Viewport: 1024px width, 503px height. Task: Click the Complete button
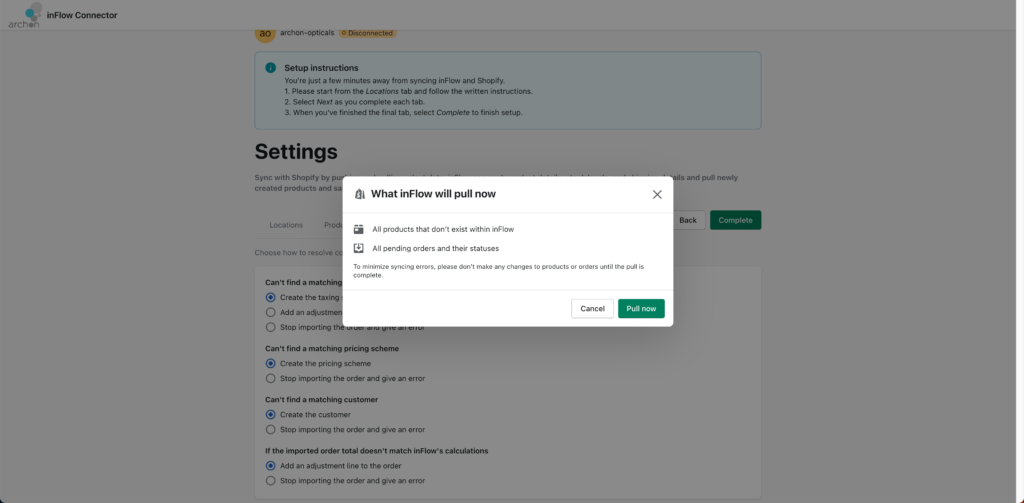click(x=735, y=220)
